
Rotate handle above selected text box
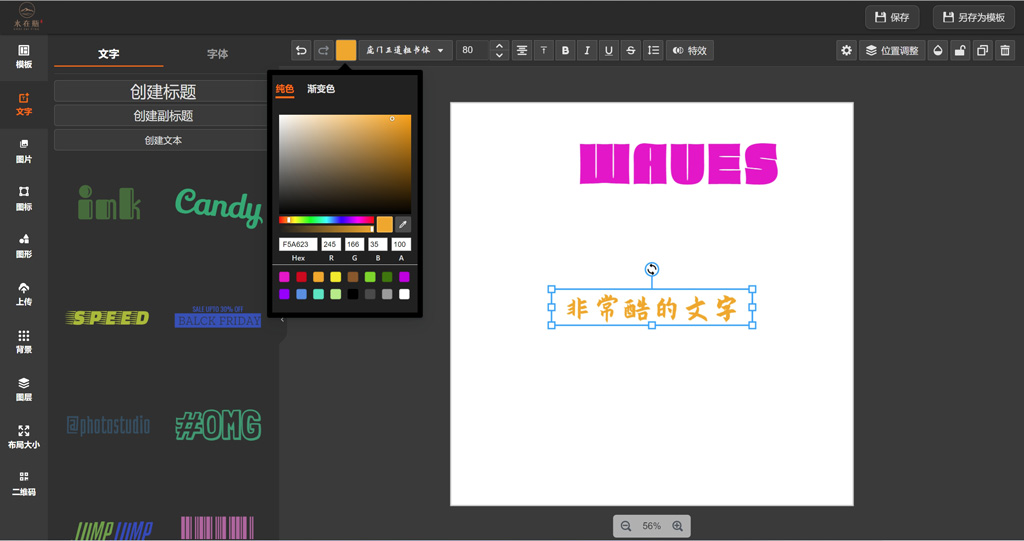[x=652, y=269]
